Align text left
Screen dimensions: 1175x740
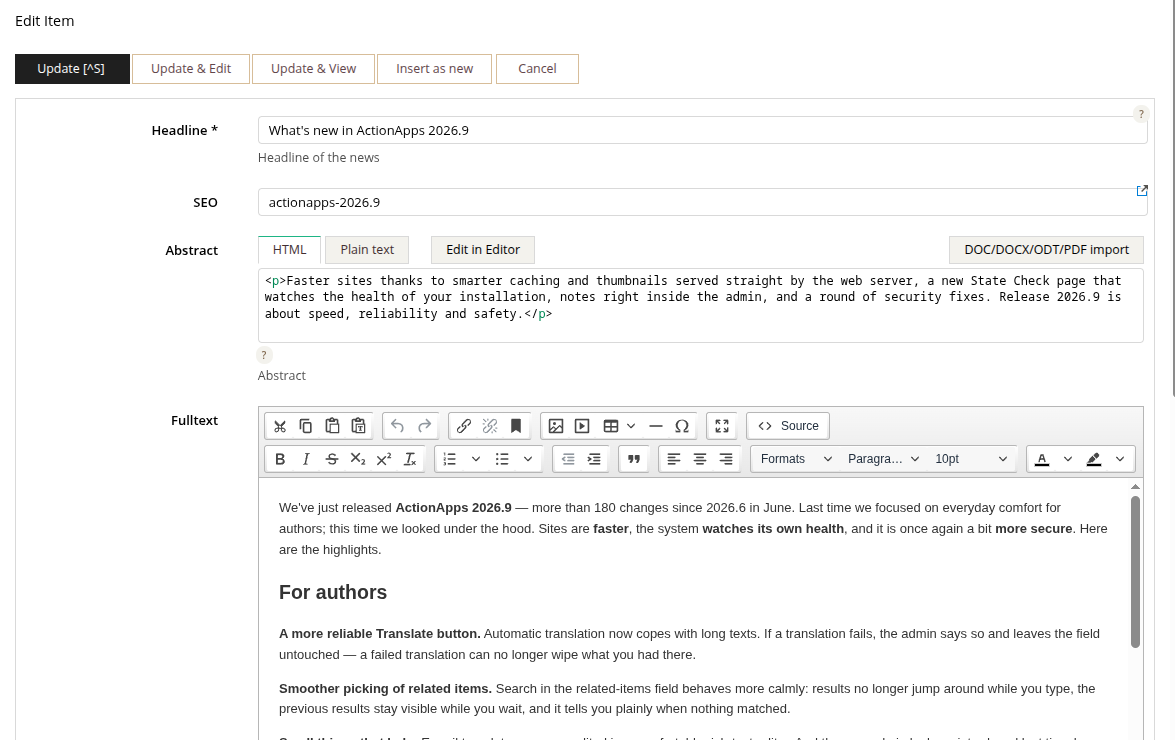(x=674, y=459)
